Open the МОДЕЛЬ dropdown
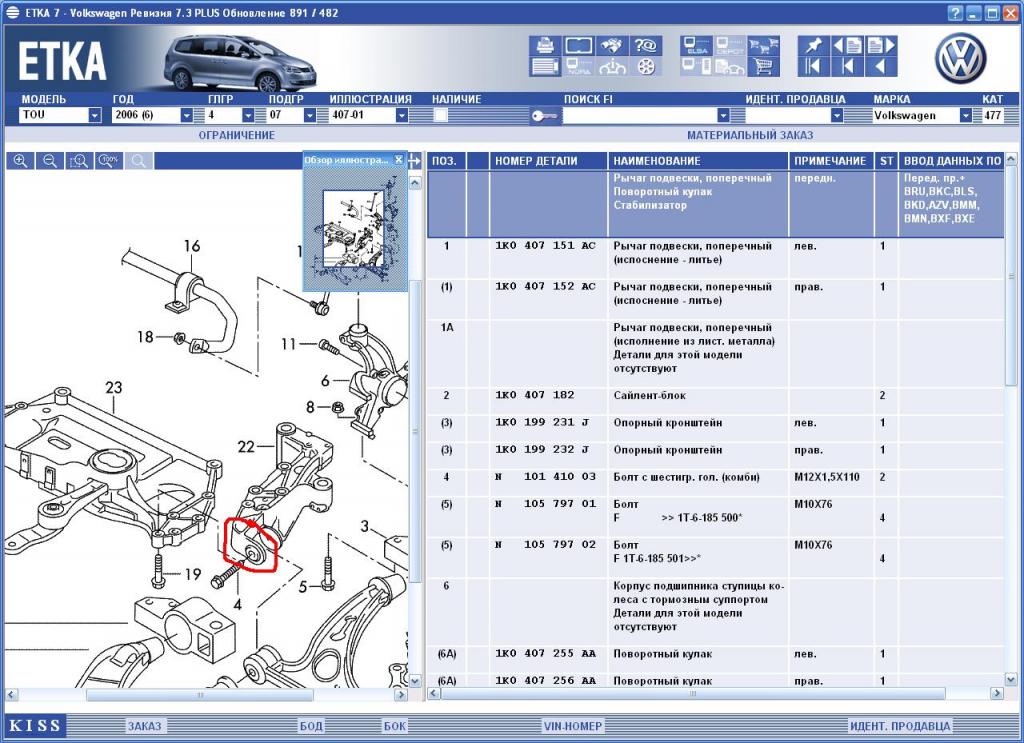The width and height of the screenshot is (1024, 743). pos(95,115)
